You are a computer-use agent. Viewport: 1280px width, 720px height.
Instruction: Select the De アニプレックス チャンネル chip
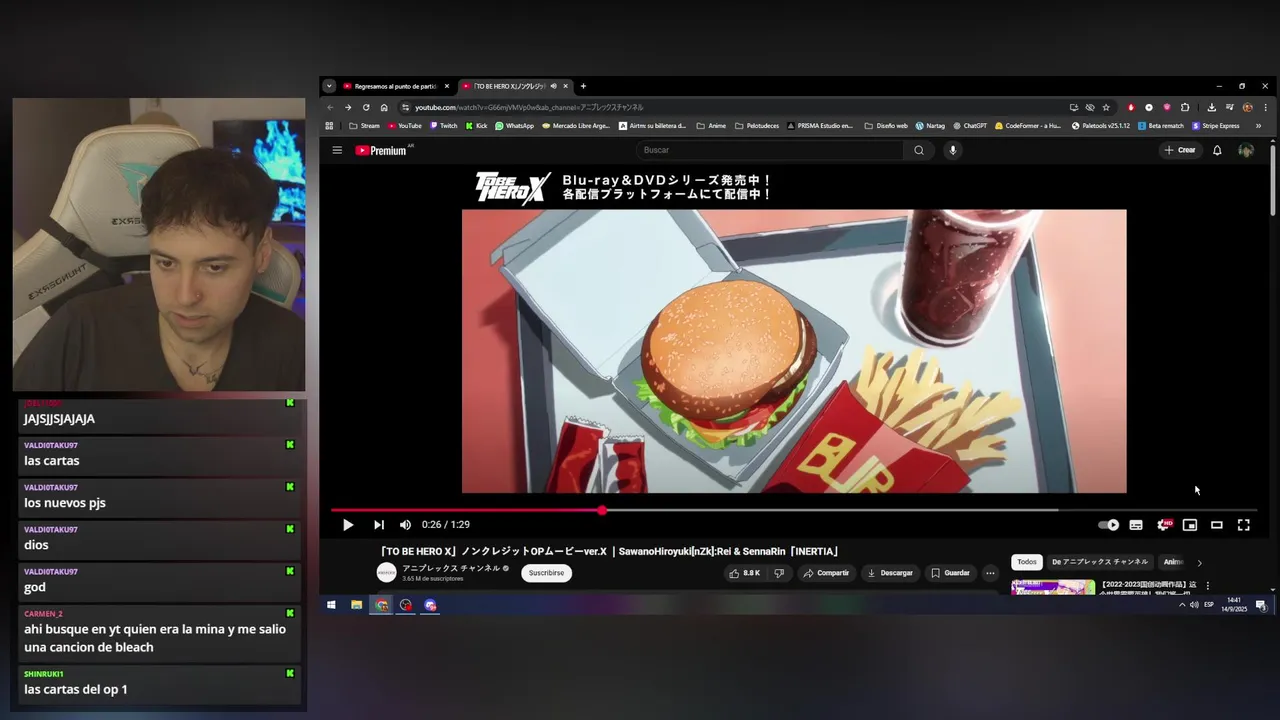(1100, 562)
